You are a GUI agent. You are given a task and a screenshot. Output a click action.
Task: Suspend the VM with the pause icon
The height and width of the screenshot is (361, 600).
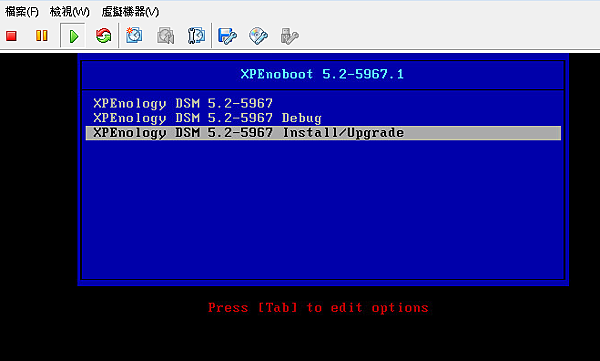42,36
